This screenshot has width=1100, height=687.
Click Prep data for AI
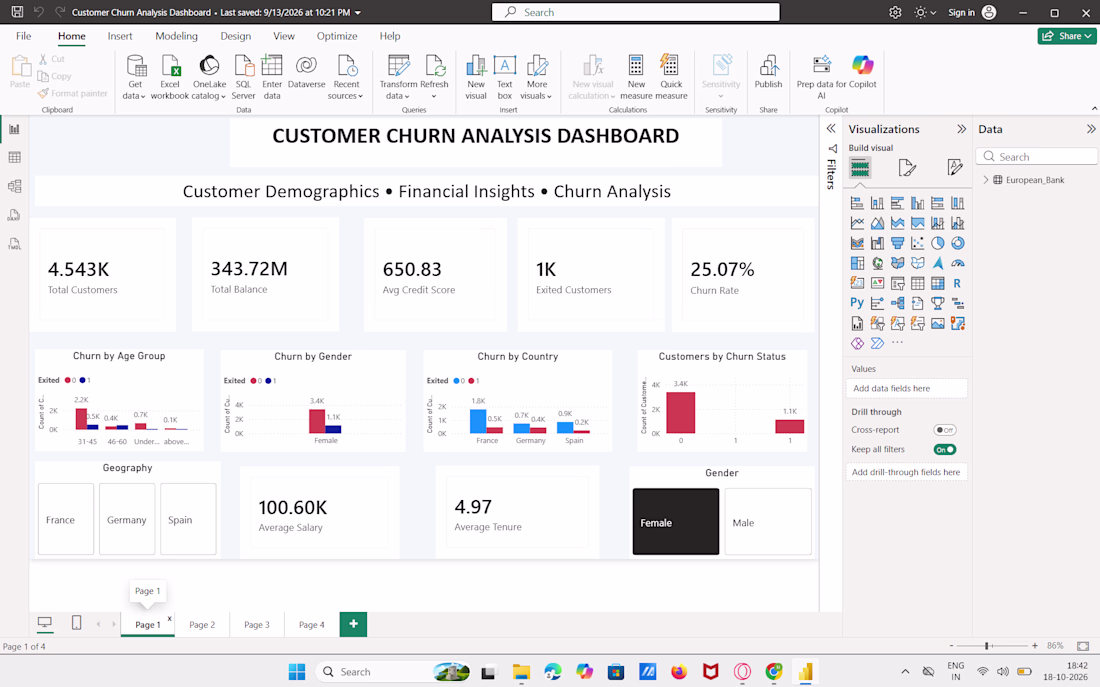(x=821, y=77)
